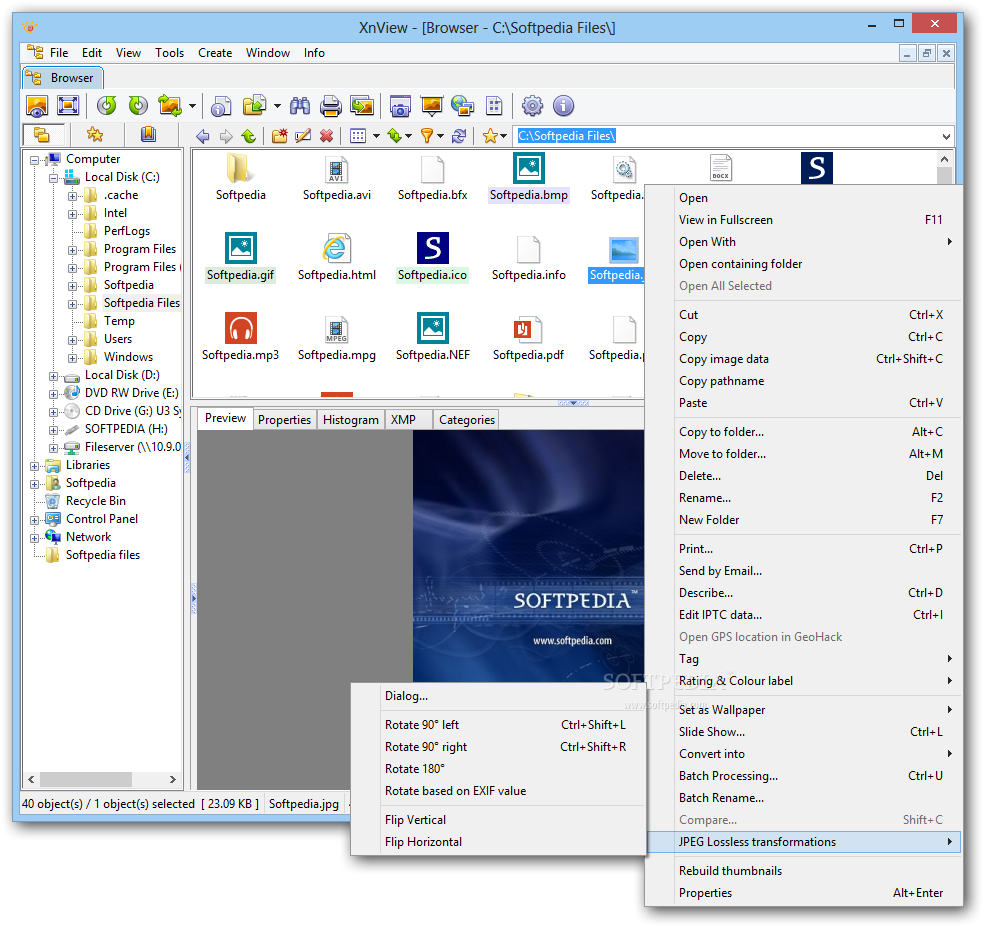Image resolution: width=984 pixels, height=927 pixels.
Task: Open the Create menu
Action: pos(215,53)
